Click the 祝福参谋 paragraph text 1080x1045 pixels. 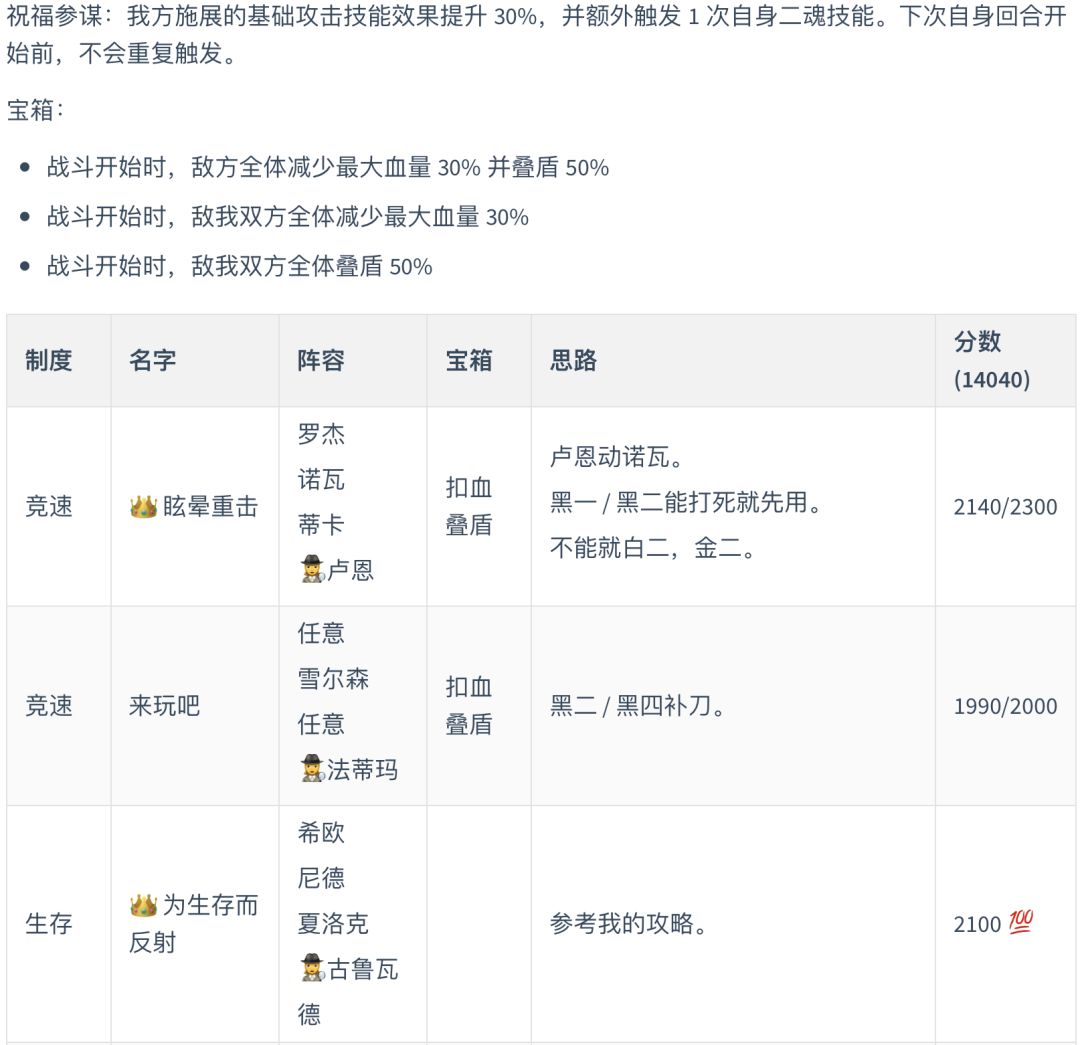pos(537,34)
